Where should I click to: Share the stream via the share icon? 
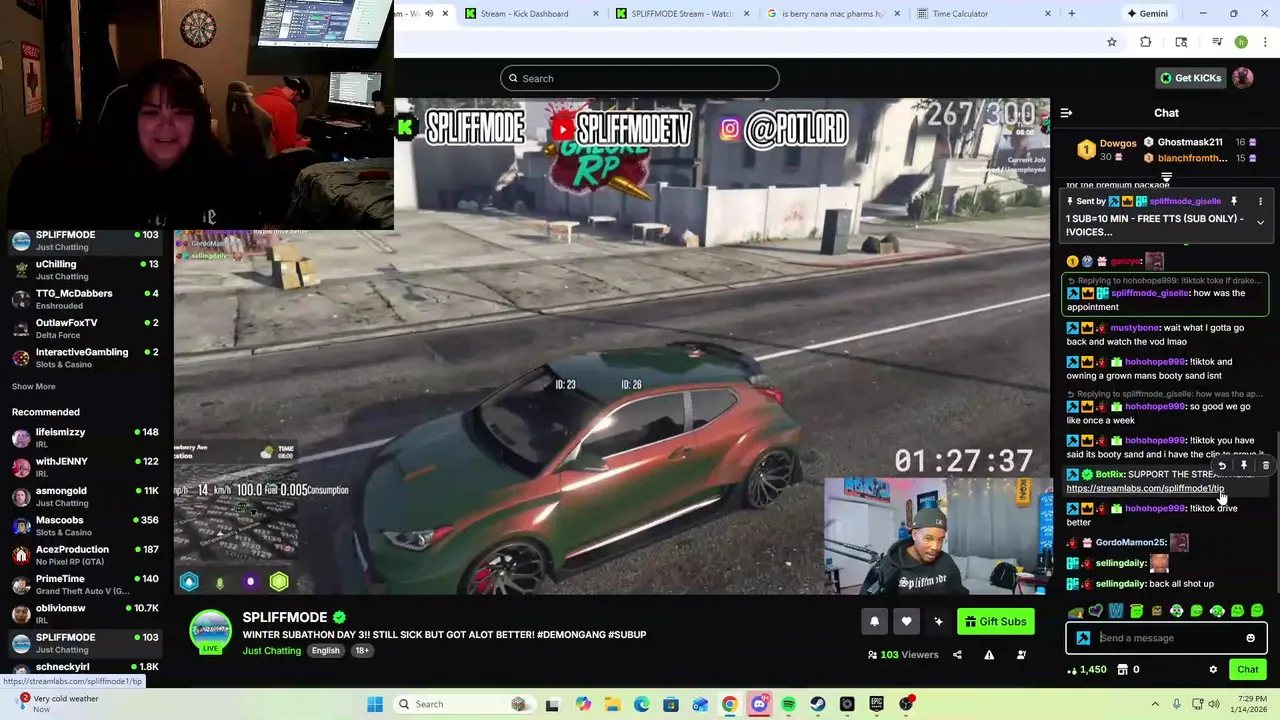tap(957, 655)
